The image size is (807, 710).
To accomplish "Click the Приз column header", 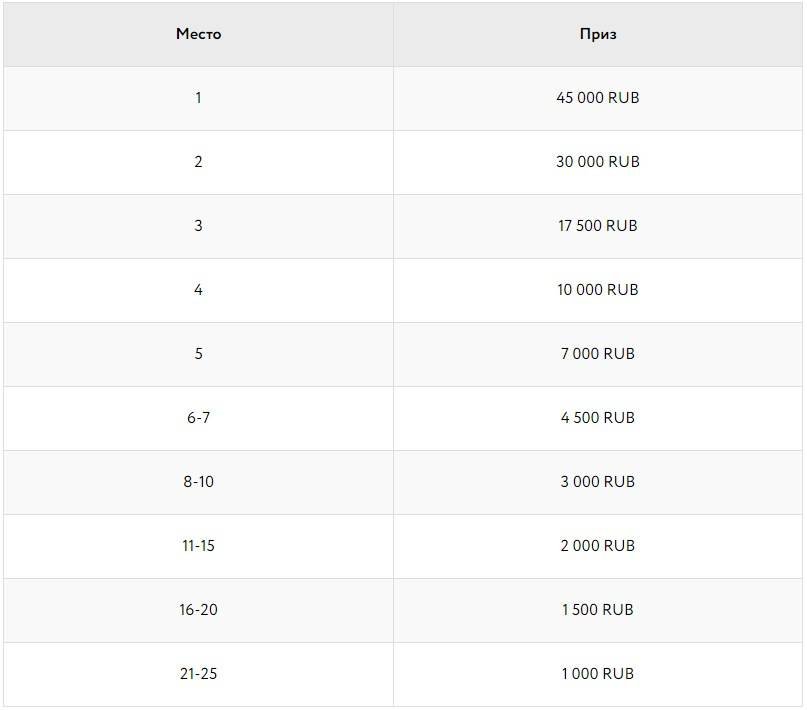I will pos(598,34).
